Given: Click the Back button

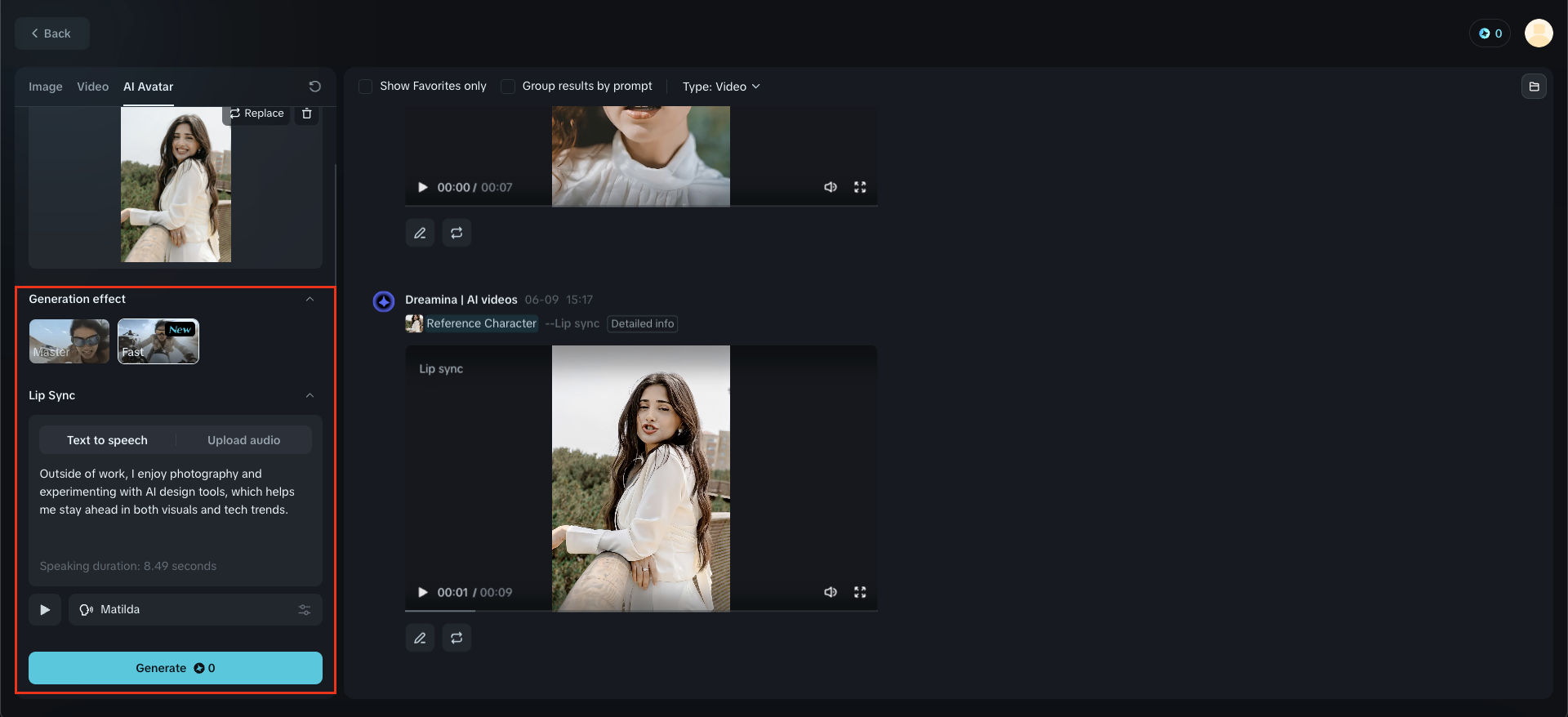Looking at the screenshot, I should 51,33.
